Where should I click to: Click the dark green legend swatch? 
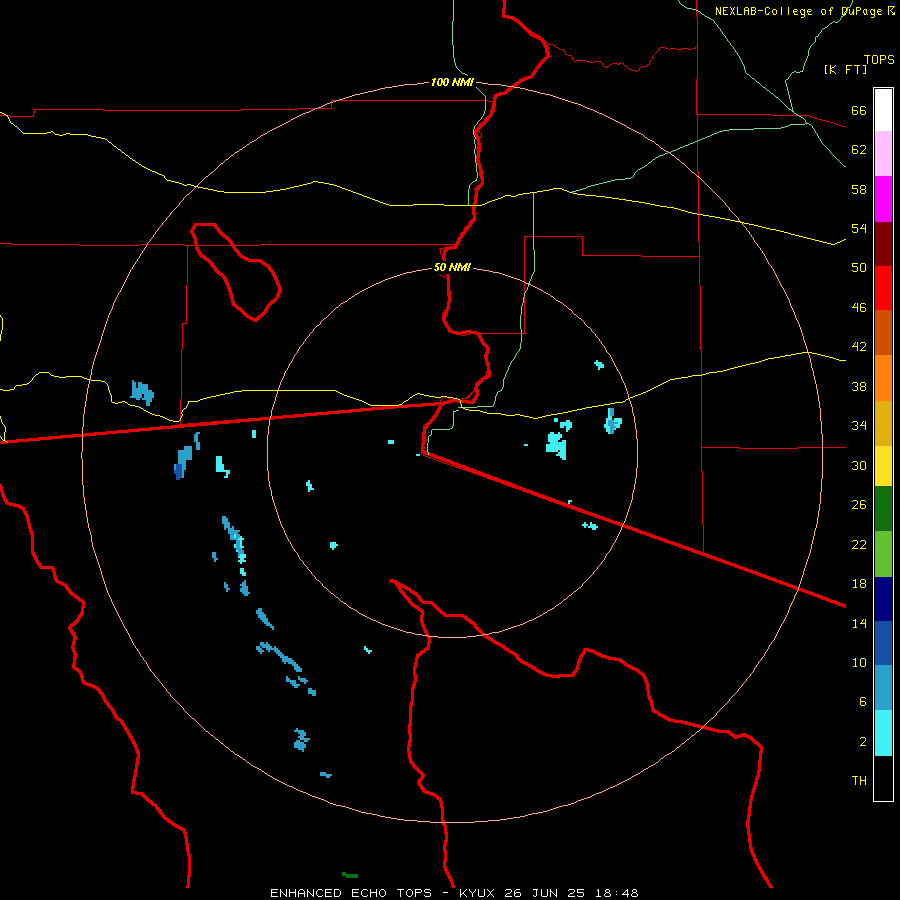click(883, 509)
